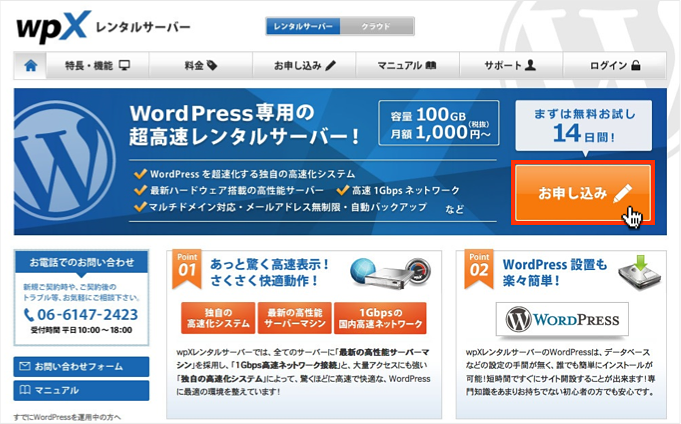
Task: Click the blue マニュアル sidebar button
Action: click(81, 390)
